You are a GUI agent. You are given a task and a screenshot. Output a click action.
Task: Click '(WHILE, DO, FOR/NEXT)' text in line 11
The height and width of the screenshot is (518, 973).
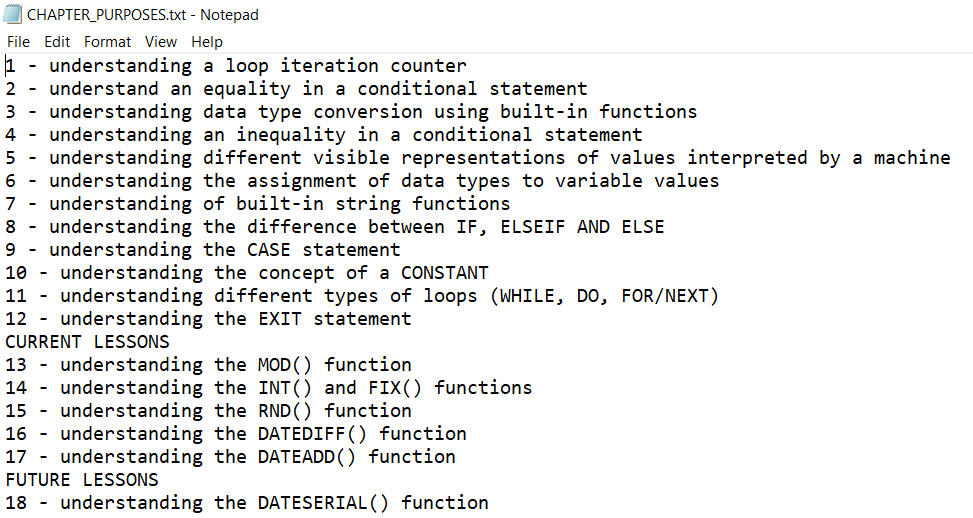point(609,296)
